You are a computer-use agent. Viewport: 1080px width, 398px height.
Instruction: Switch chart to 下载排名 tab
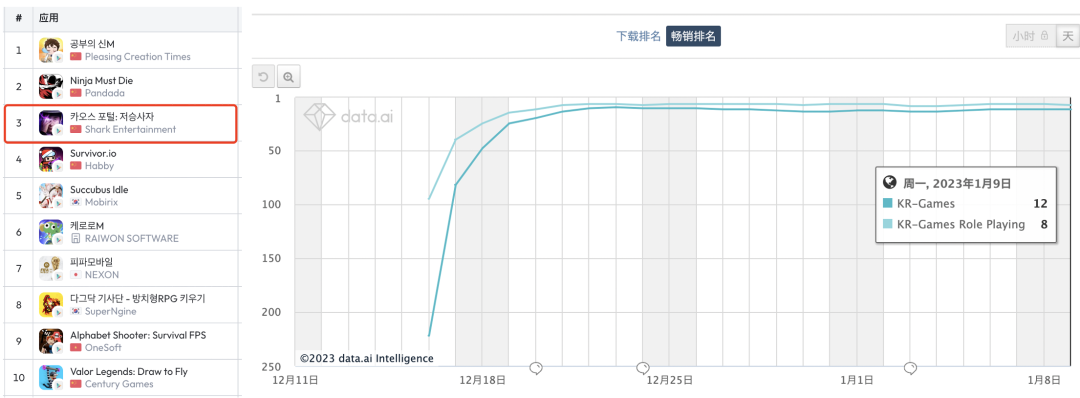click(x=638, y=36)
